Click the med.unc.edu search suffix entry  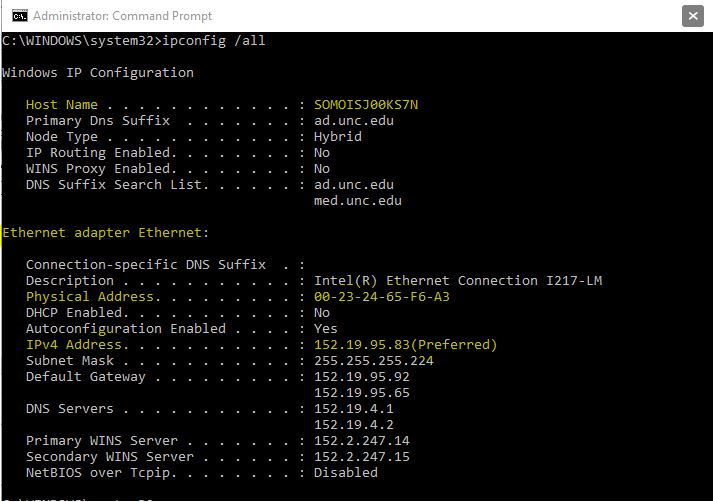pos(358,201)
